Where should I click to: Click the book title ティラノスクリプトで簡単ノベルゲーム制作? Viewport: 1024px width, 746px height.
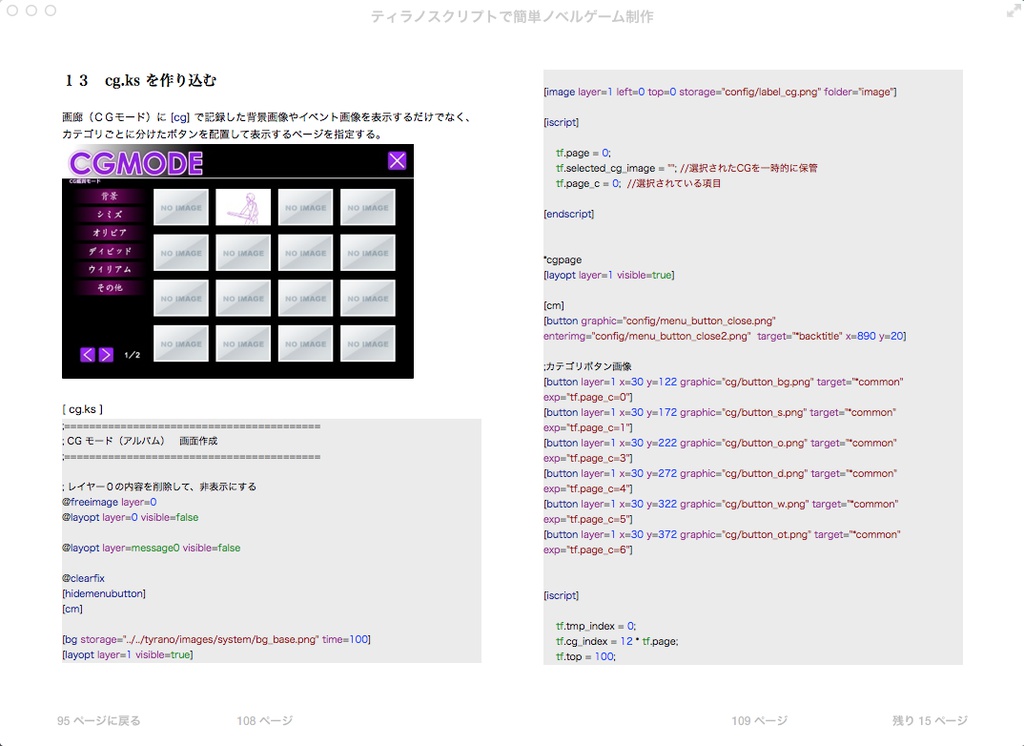pyautogui.click(x=512, y=16)
